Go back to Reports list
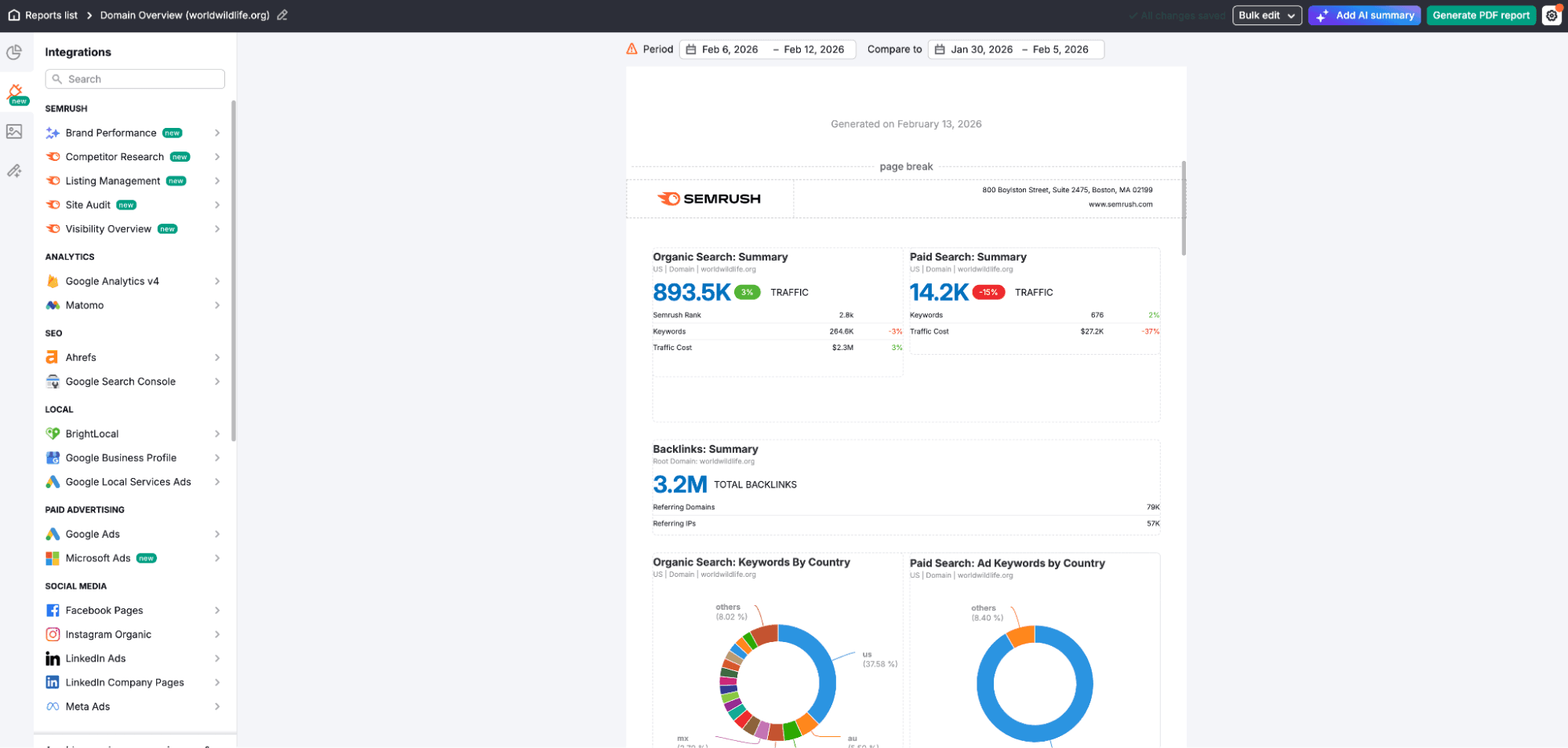 (51, 15)
